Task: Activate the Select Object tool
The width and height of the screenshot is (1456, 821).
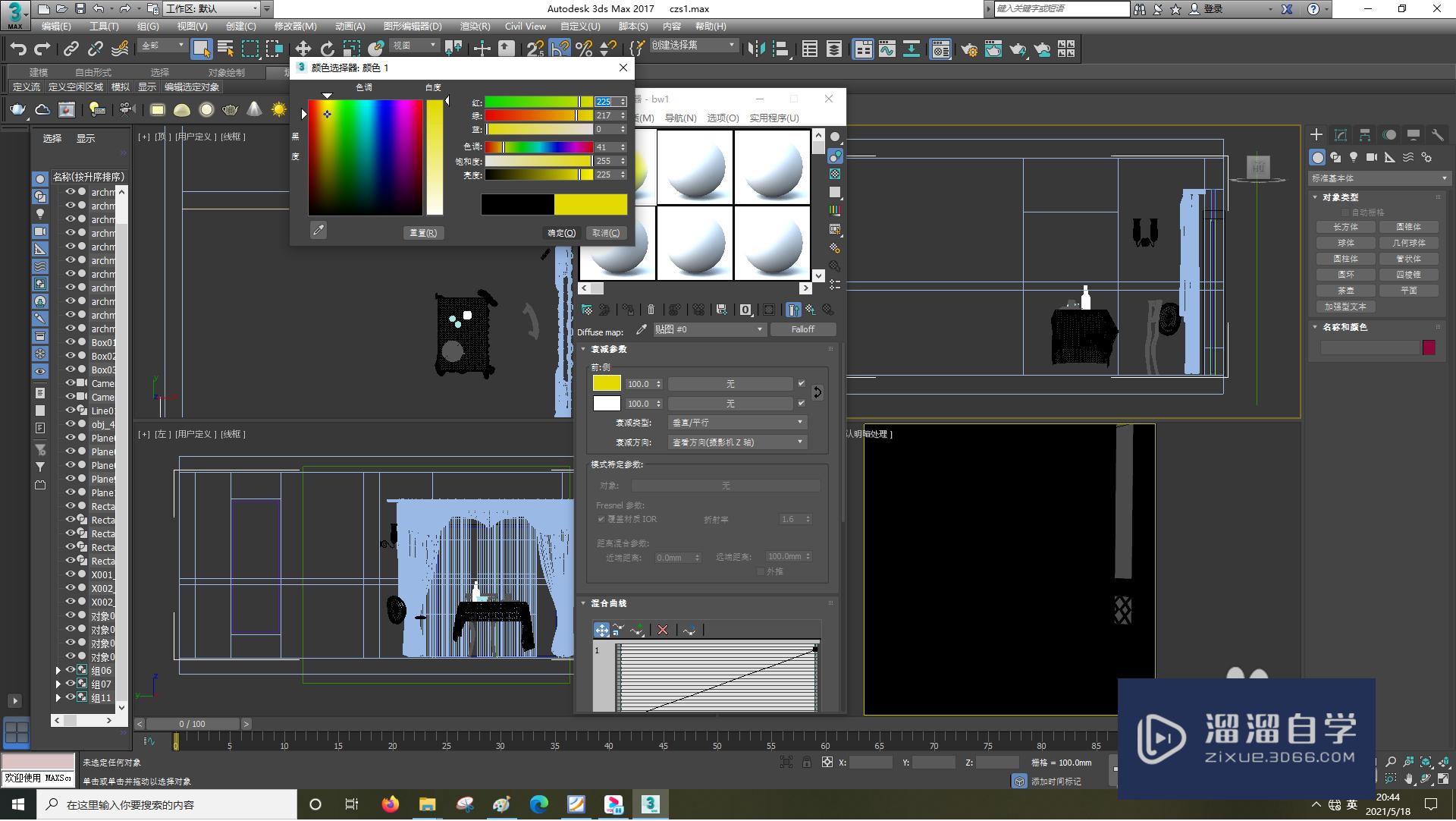Action: [201, 49]
